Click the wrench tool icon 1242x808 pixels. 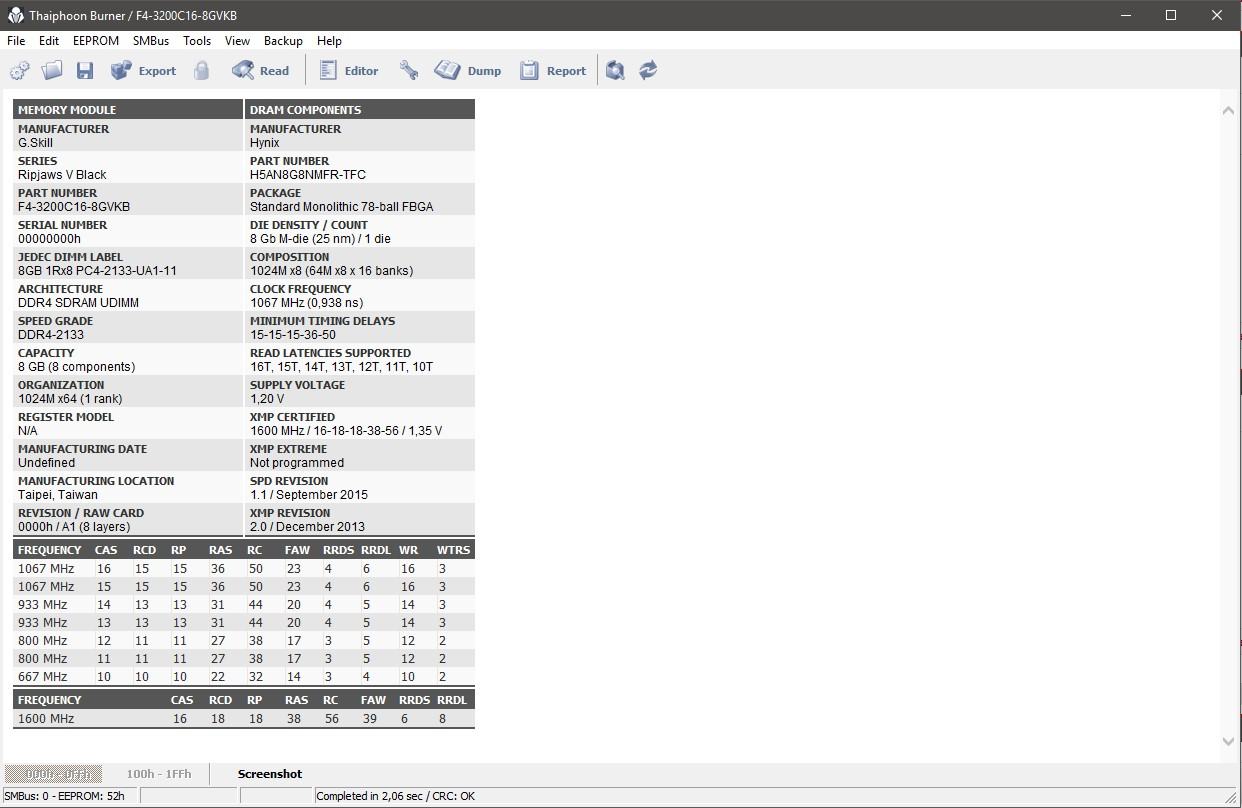408,70
